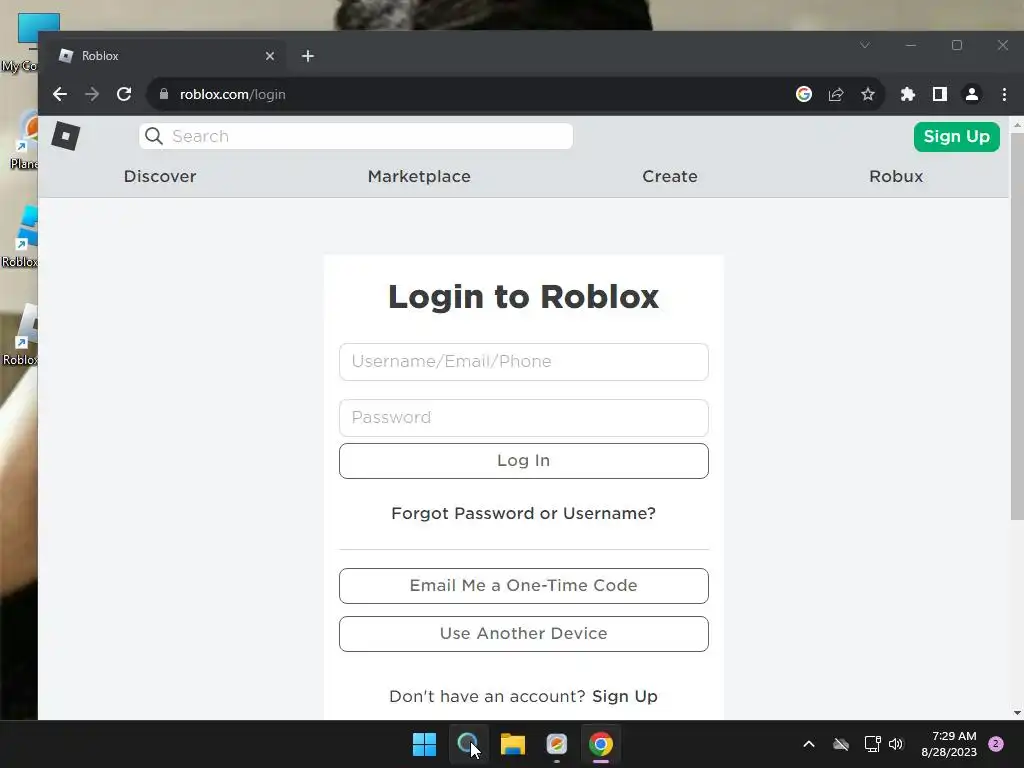Open tab search dropdown chevron
This screenshot has width=1024, height=768.
click(x=865, y=45)
